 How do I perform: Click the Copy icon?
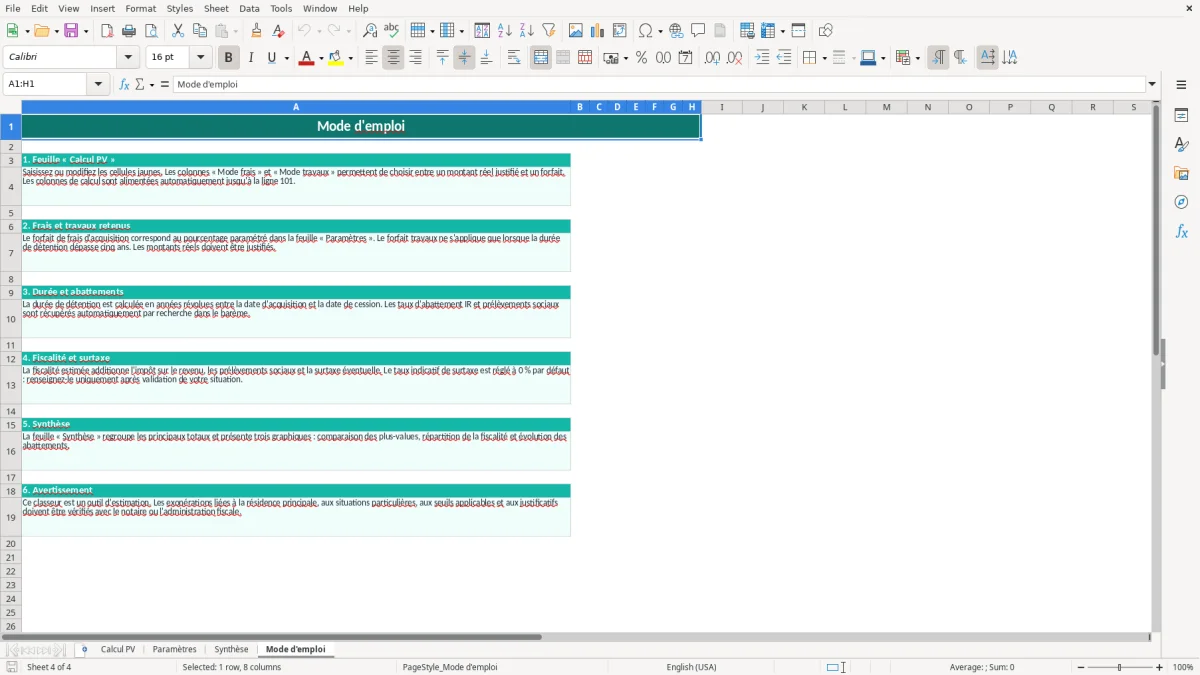(200, 31)
